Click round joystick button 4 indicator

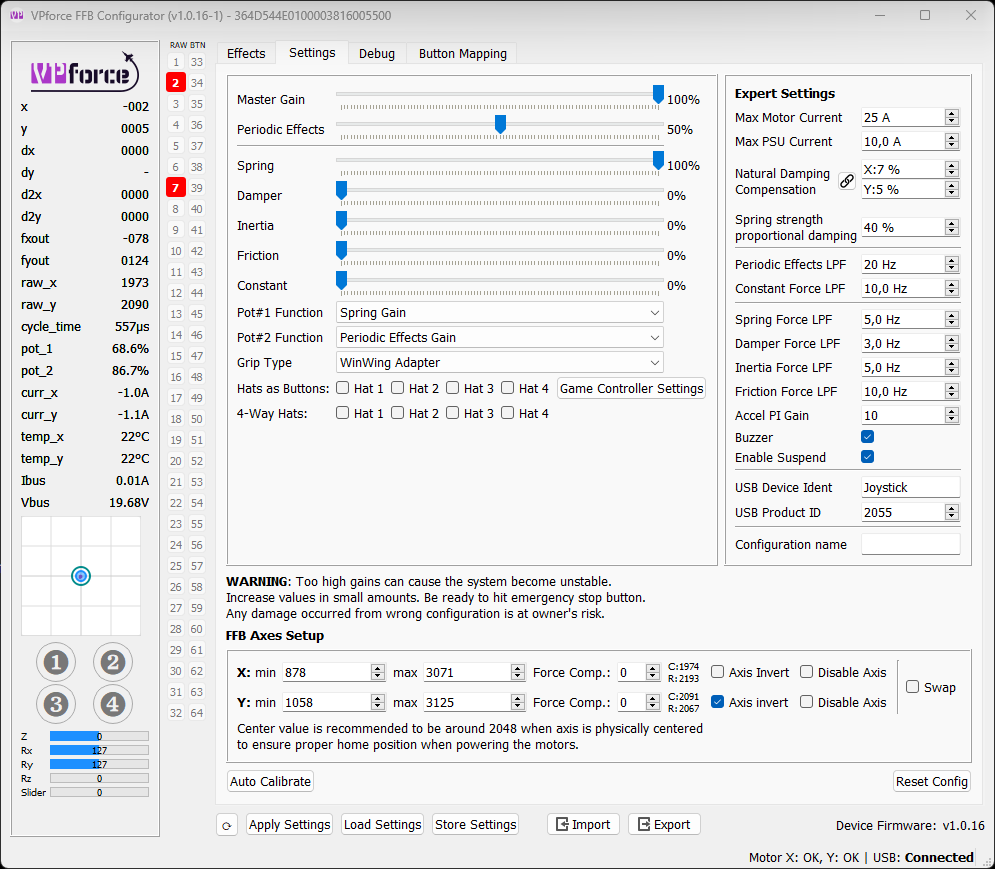point(113,704)
